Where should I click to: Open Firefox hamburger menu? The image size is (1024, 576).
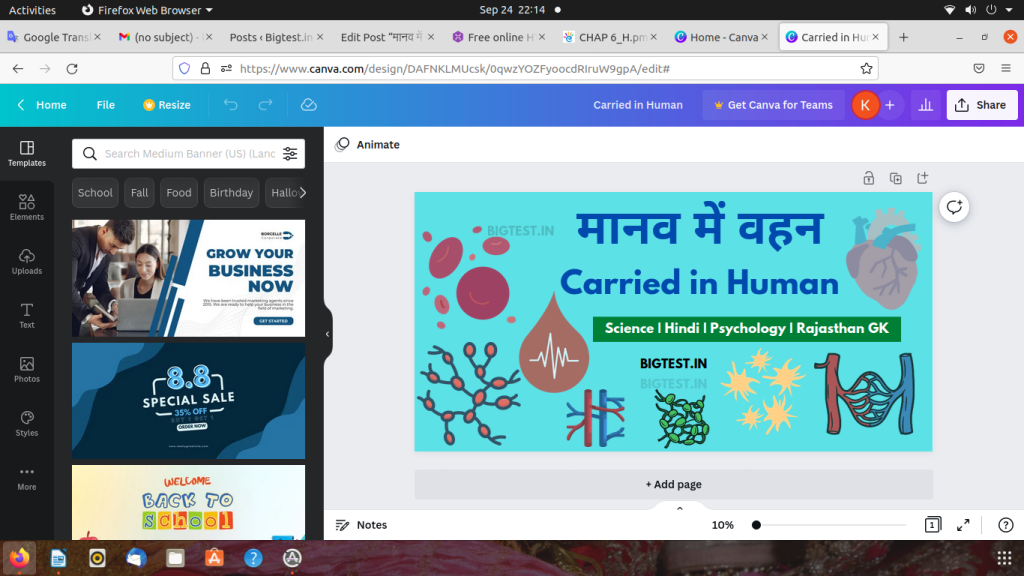point(1006,69)
